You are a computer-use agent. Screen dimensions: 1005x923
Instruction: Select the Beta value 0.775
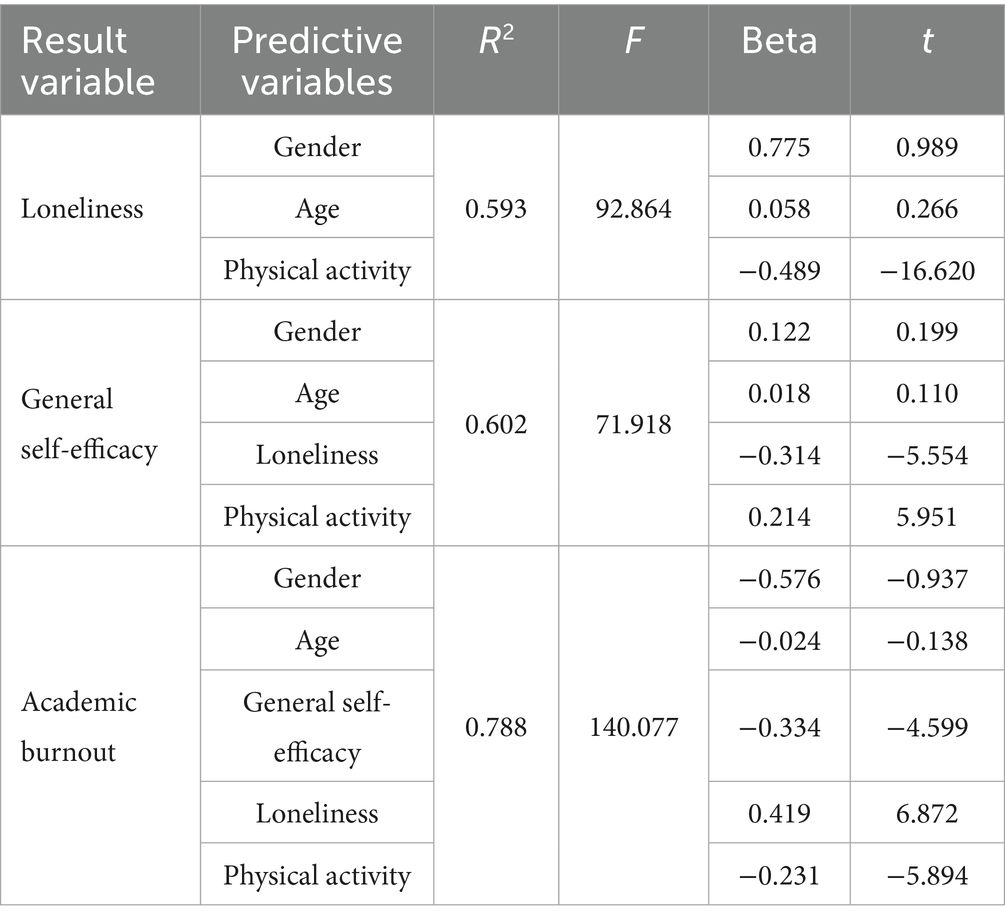779,147
